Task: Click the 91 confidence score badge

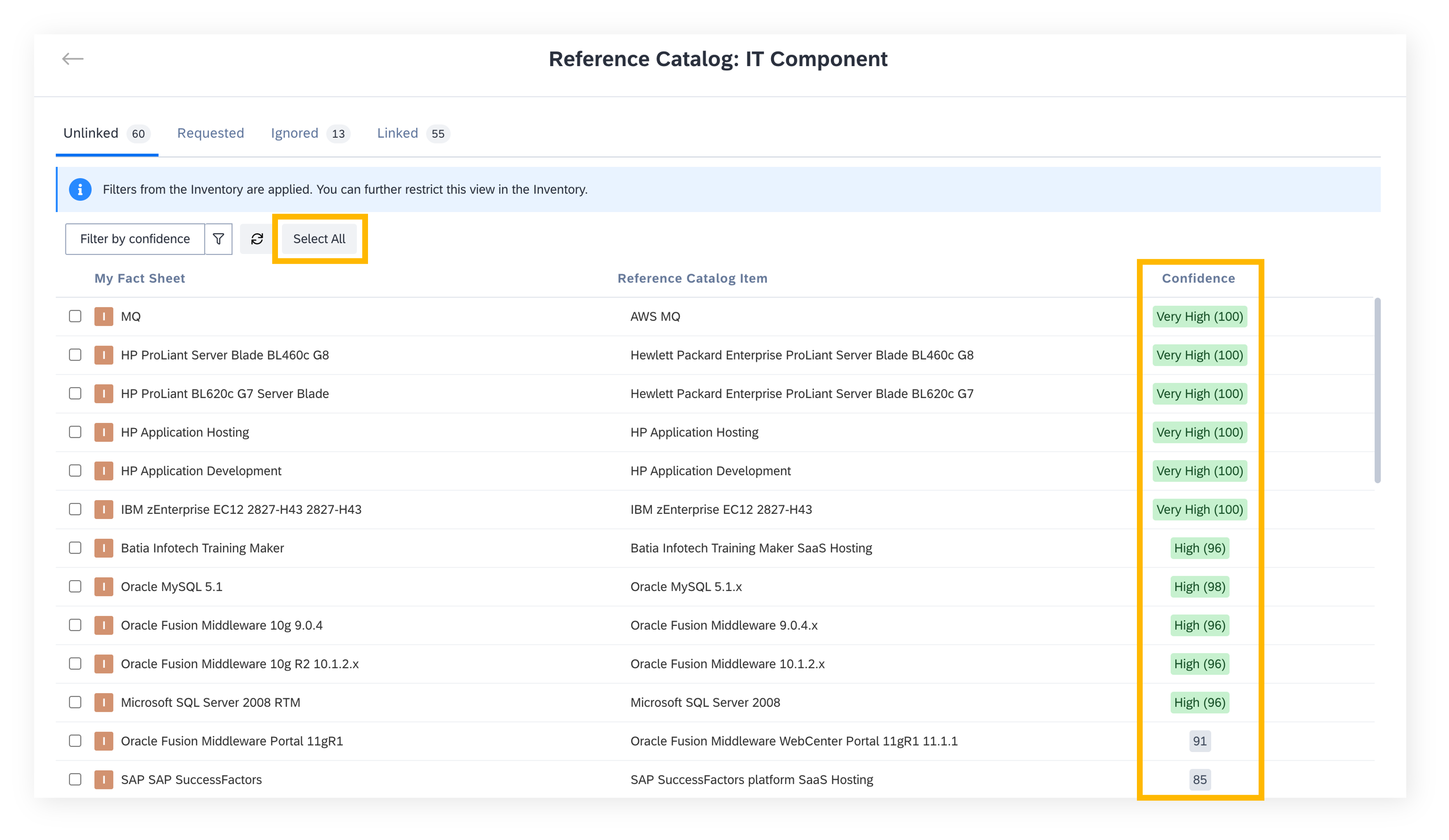Action: pyautogui.click(x=1199, y=741)
